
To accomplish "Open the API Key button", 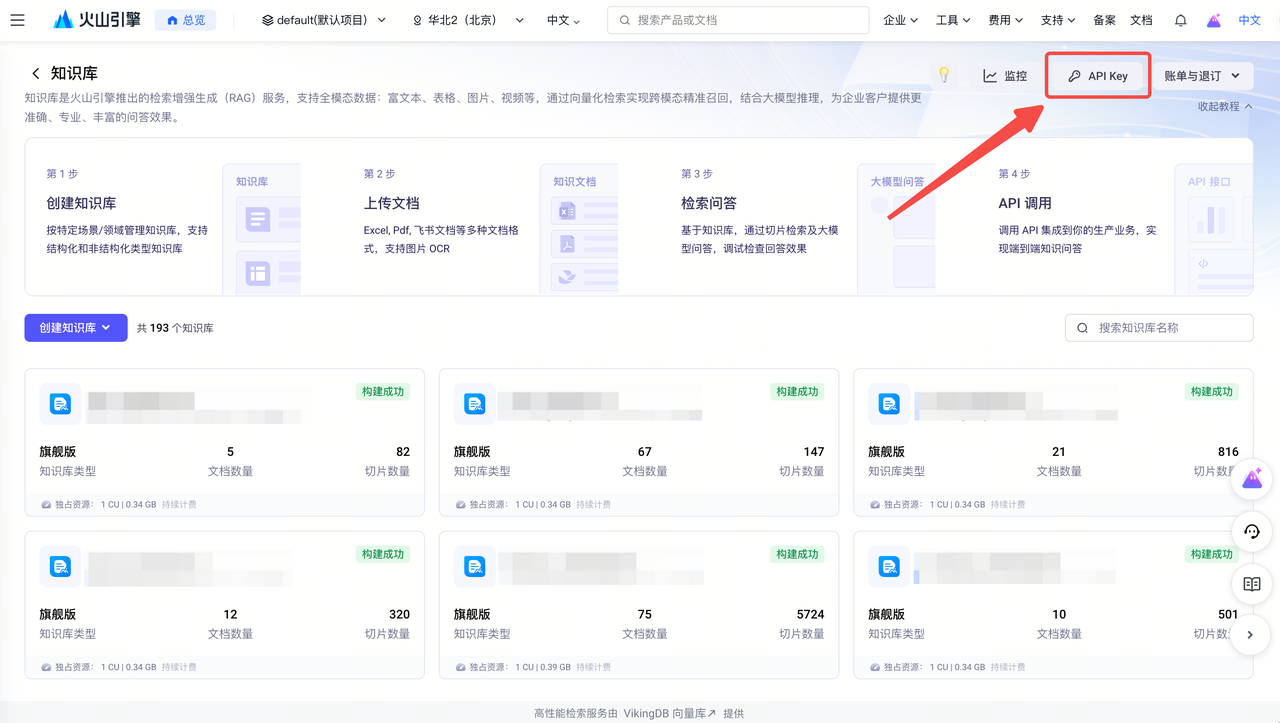I will [x=1098, y=76].
